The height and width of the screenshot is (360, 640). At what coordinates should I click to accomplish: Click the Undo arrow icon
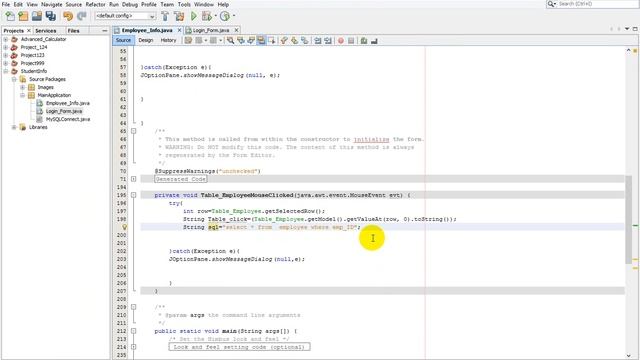click(68, 16)
